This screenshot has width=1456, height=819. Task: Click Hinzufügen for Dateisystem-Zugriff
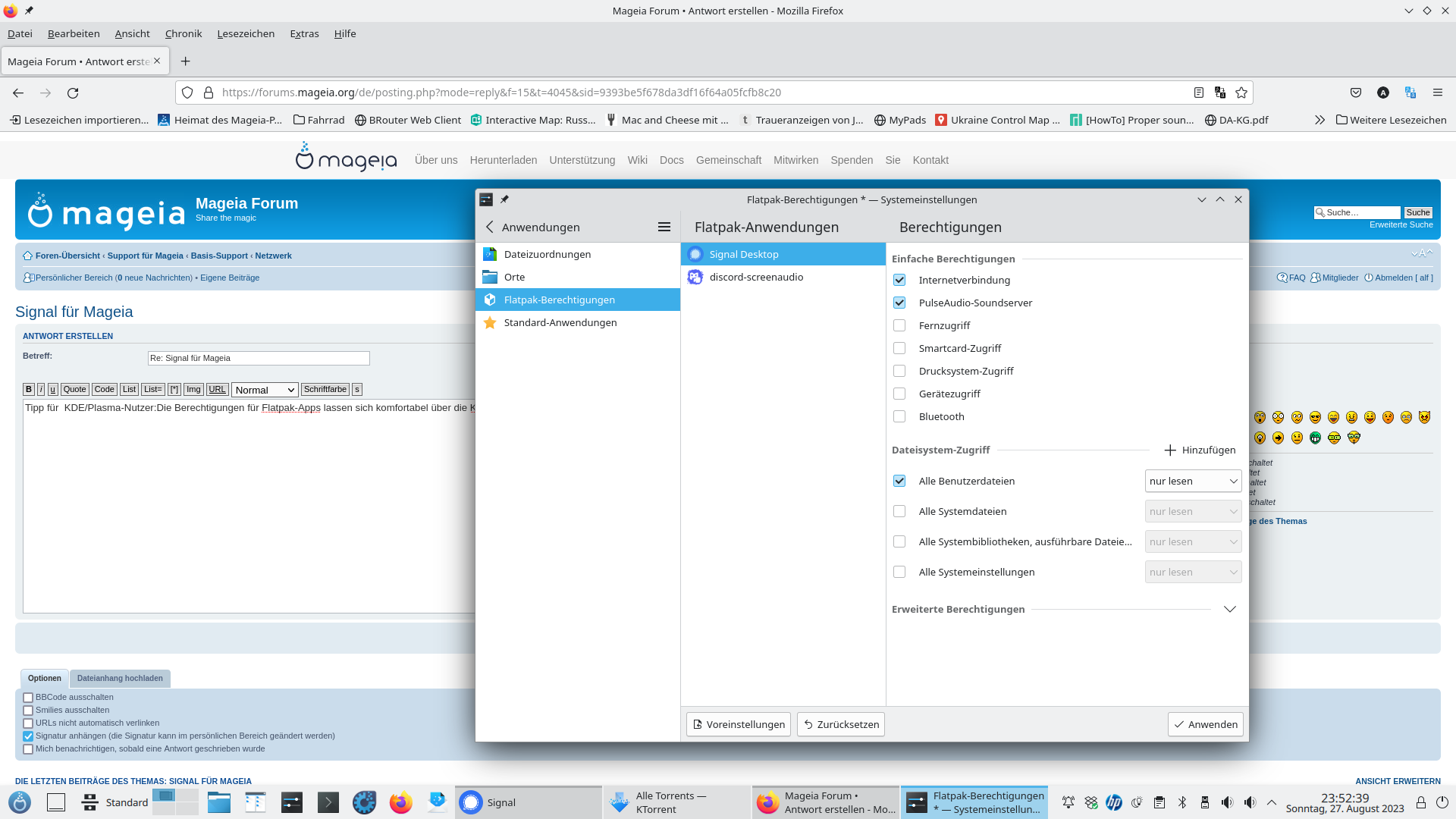[x=1200, y=450]
